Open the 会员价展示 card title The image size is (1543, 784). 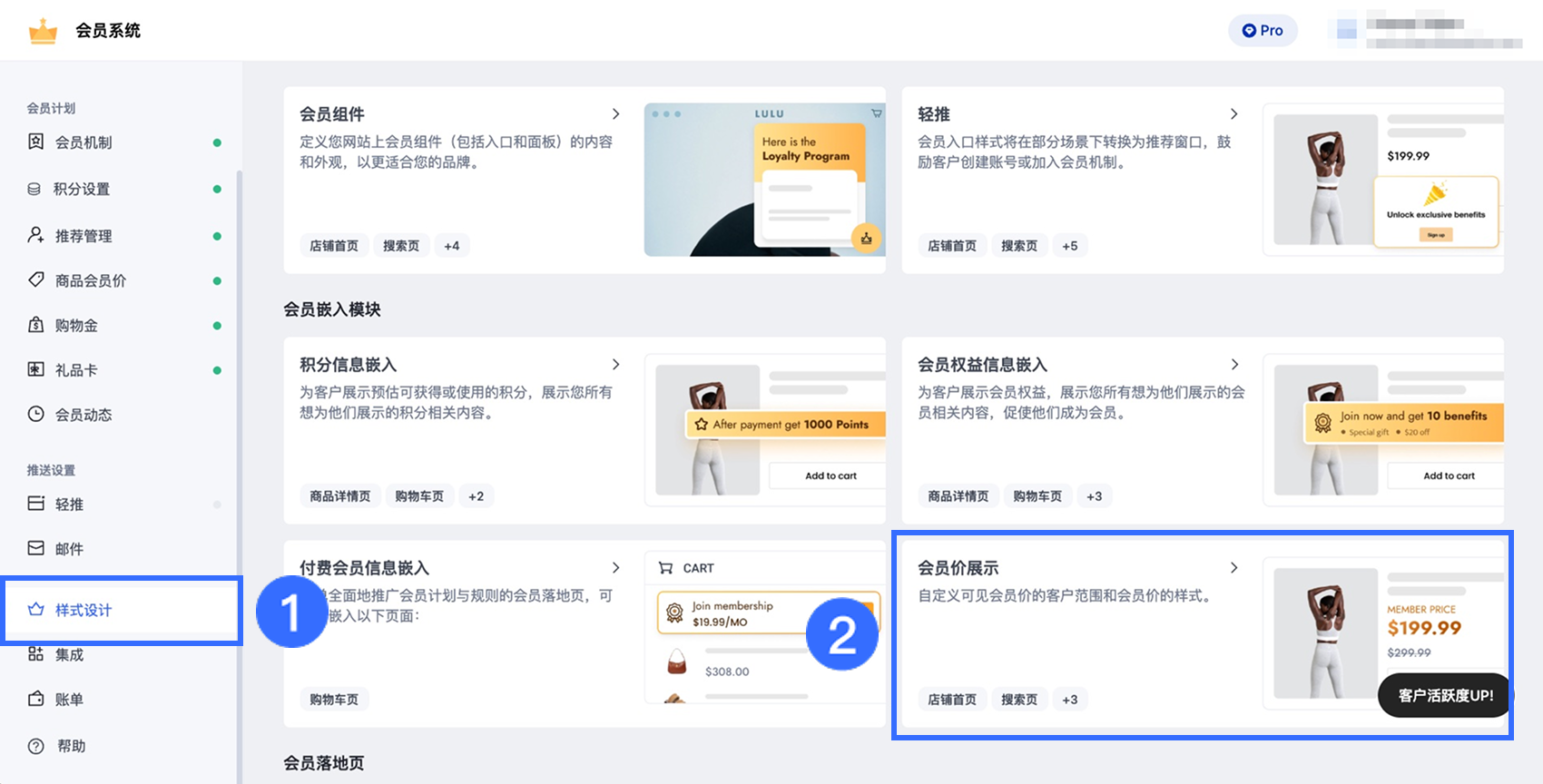[958, 568]
